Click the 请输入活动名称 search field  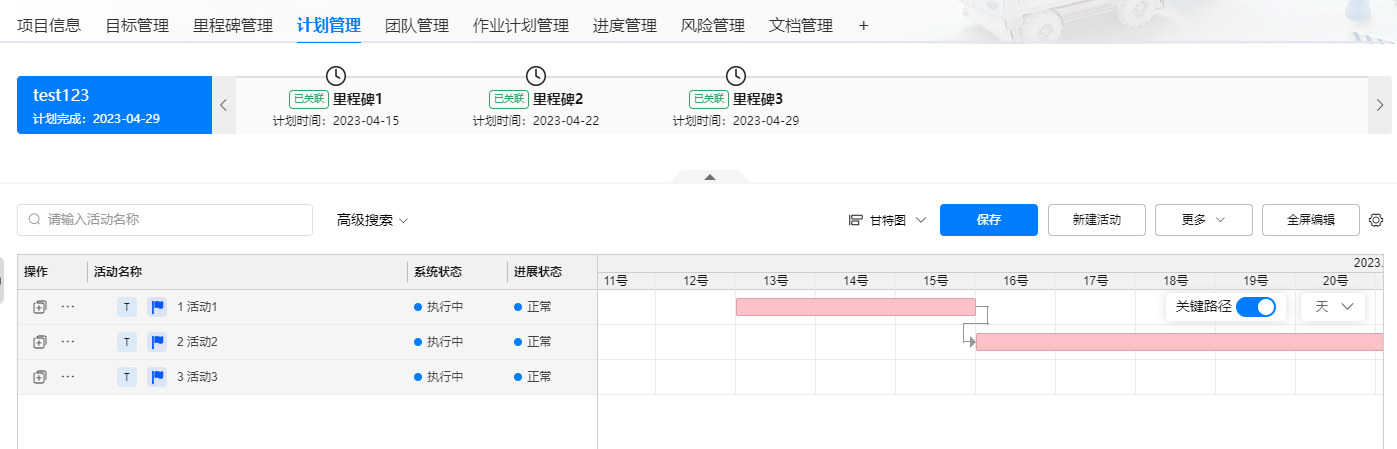coord(165,220)
